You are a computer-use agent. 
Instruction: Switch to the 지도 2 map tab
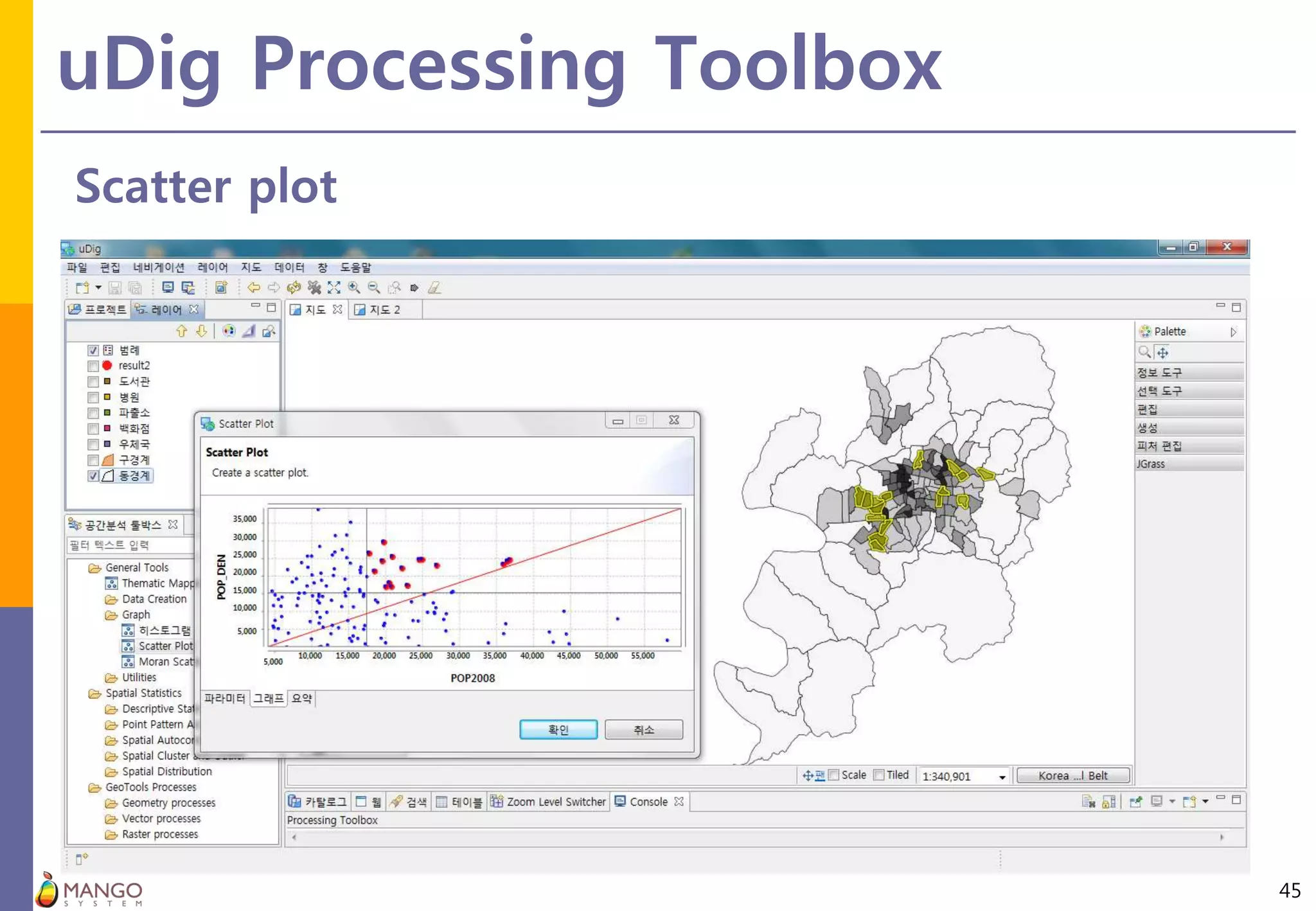385,310
